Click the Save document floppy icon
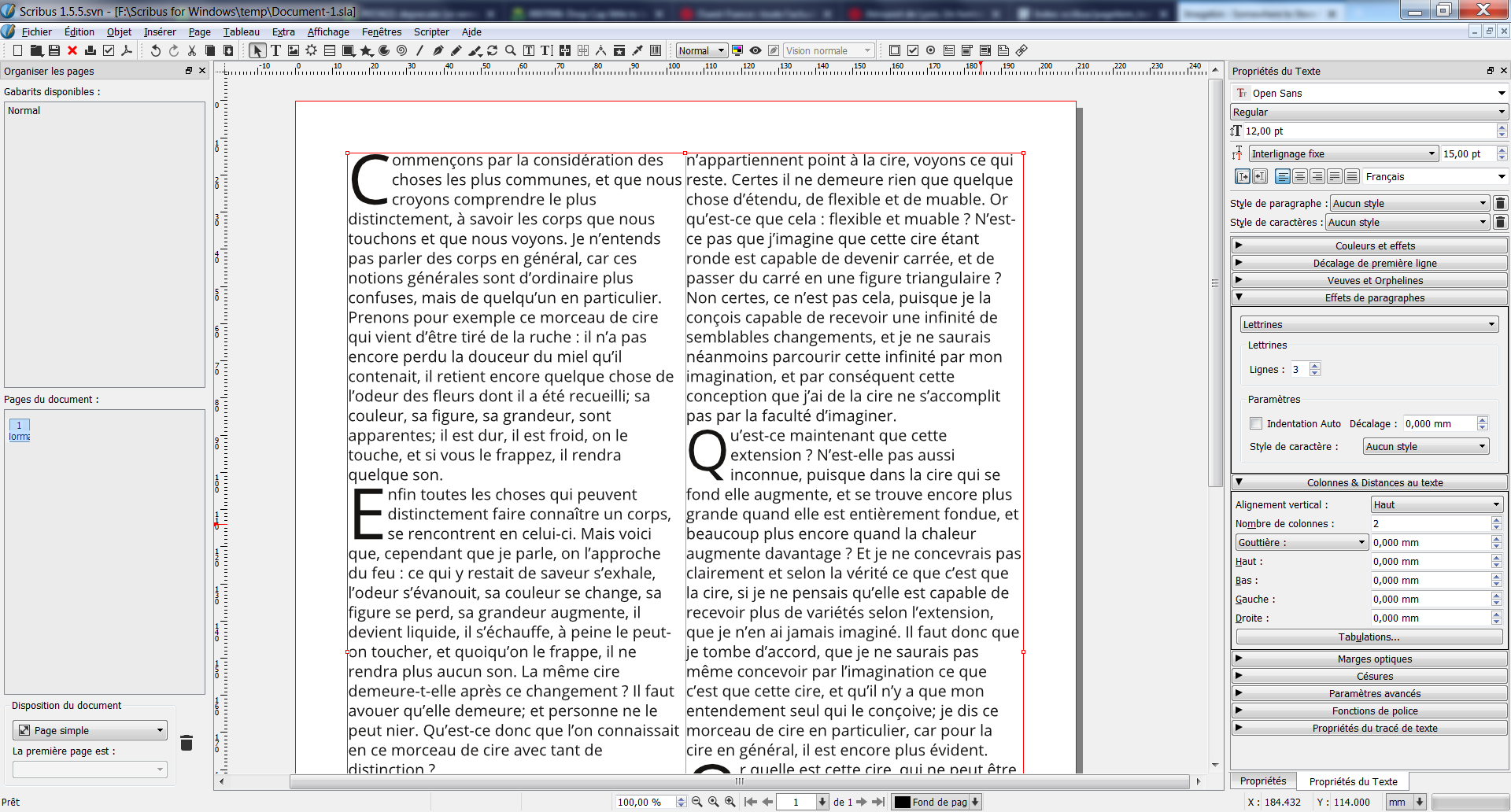Image resolution: width=1511 pixels, height=812 pixels. tap(54, 50)
